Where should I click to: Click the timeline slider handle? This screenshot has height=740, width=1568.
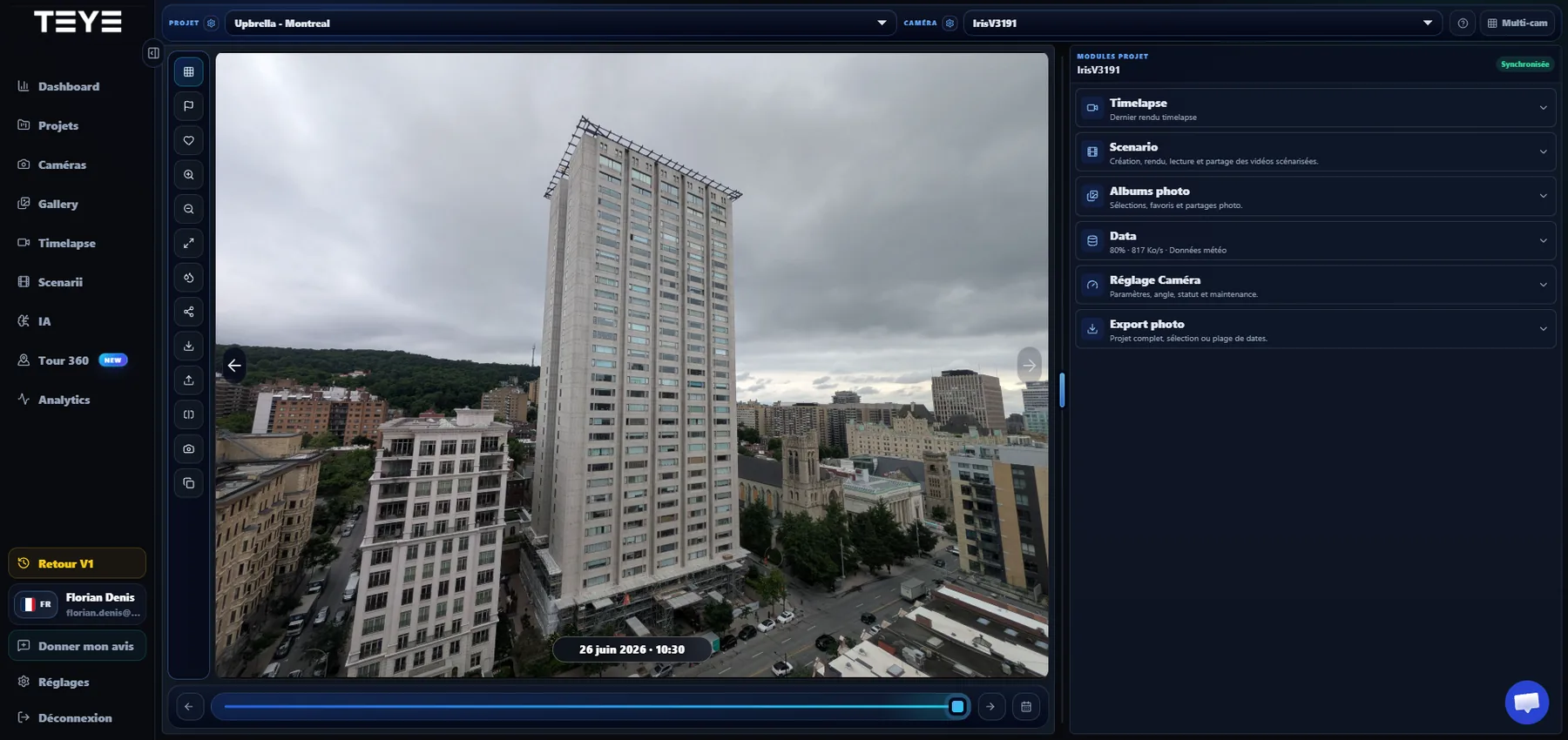click(x=957, y=707)
